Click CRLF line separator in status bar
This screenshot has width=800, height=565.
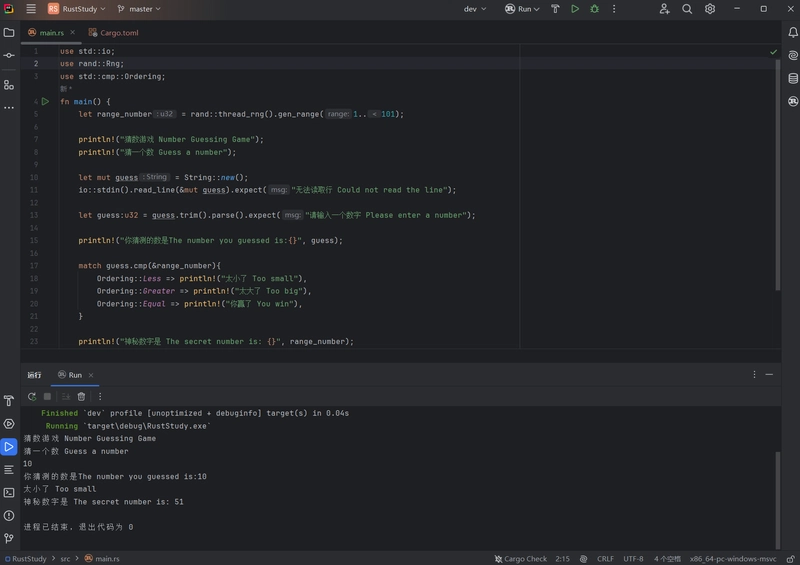coord(605,559)
